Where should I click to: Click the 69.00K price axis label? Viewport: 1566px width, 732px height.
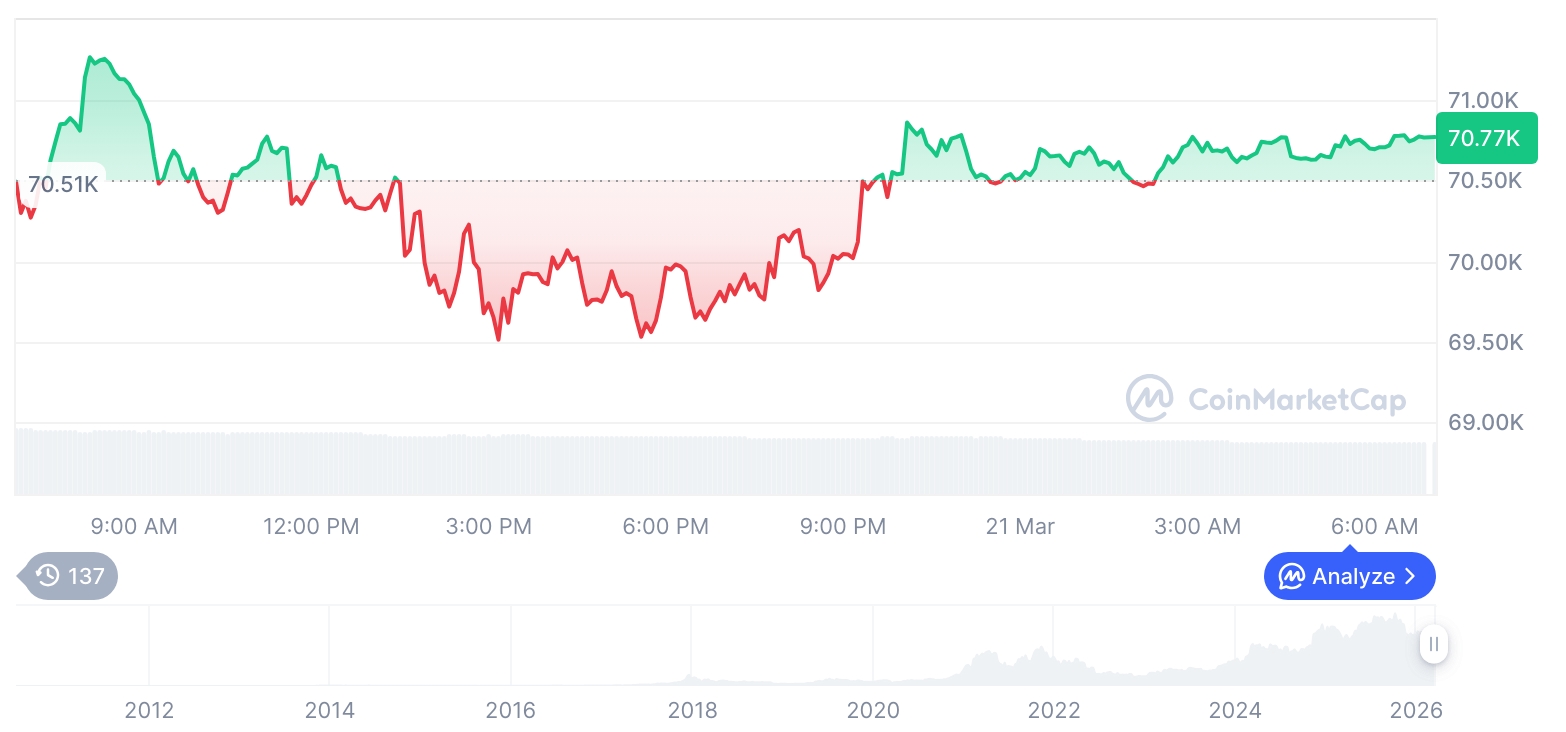pos(1485,423)
